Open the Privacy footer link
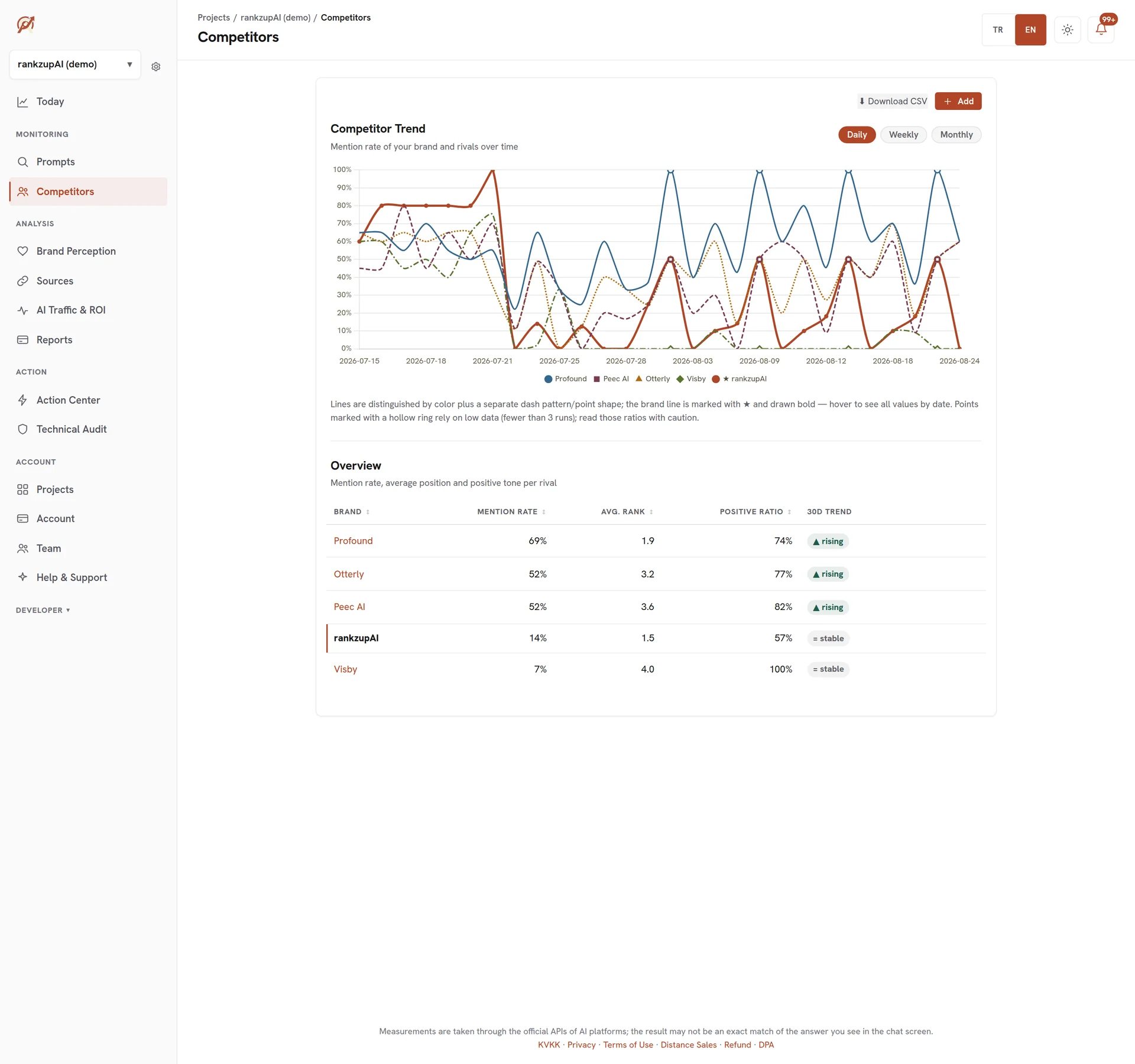This screenshot has width=1135, height=1064. point(581,1045)
